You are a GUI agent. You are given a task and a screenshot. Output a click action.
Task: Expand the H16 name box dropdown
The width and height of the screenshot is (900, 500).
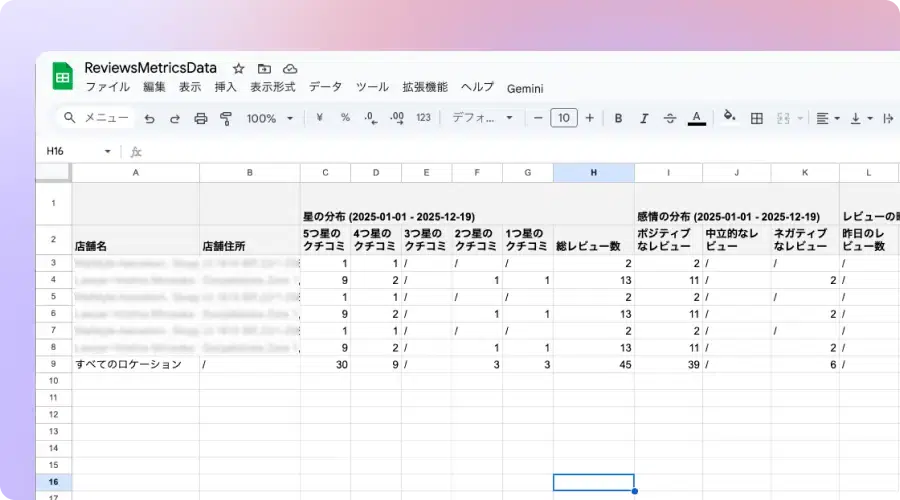pyautogui.click(x=108, y=152)
